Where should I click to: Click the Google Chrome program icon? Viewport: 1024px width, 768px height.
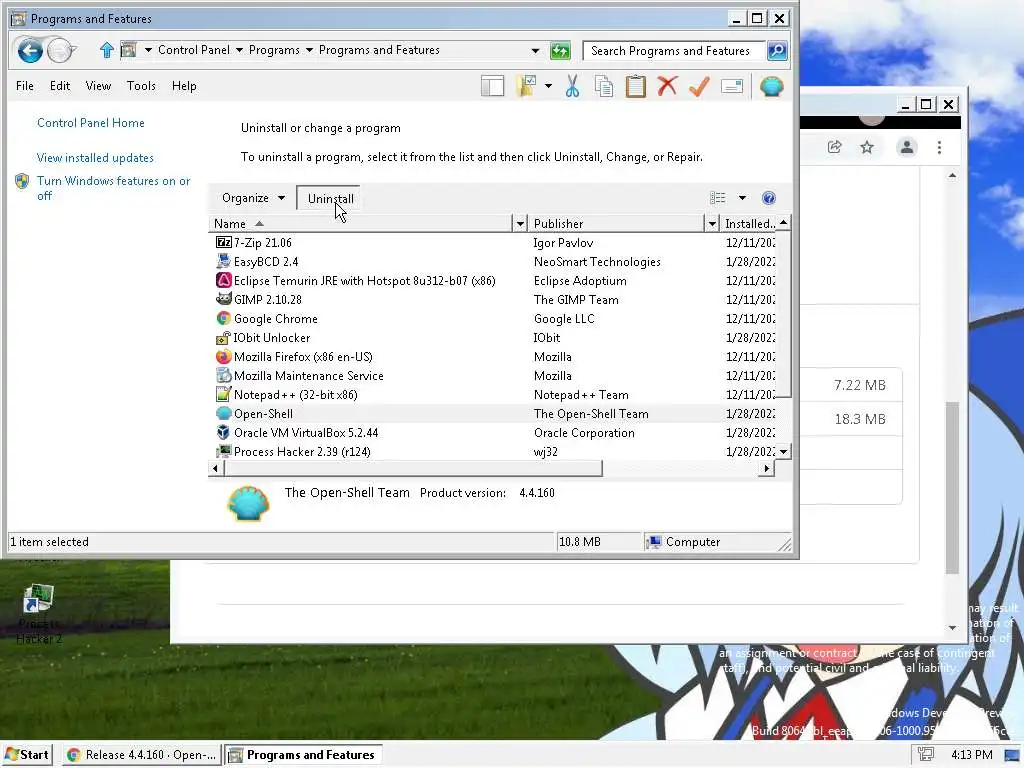click(223, 318)
